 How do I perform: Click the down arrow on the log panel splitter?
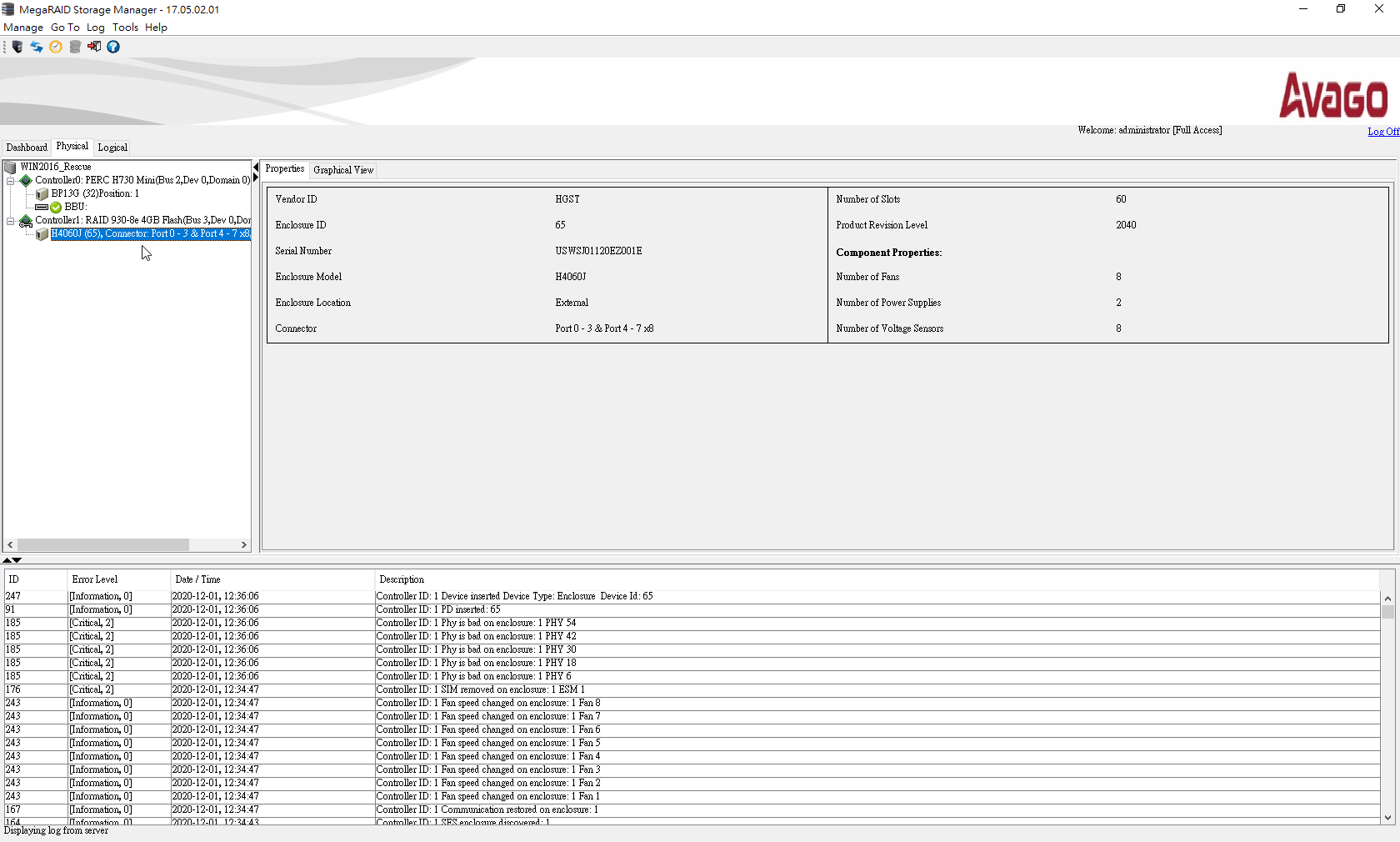17,560
